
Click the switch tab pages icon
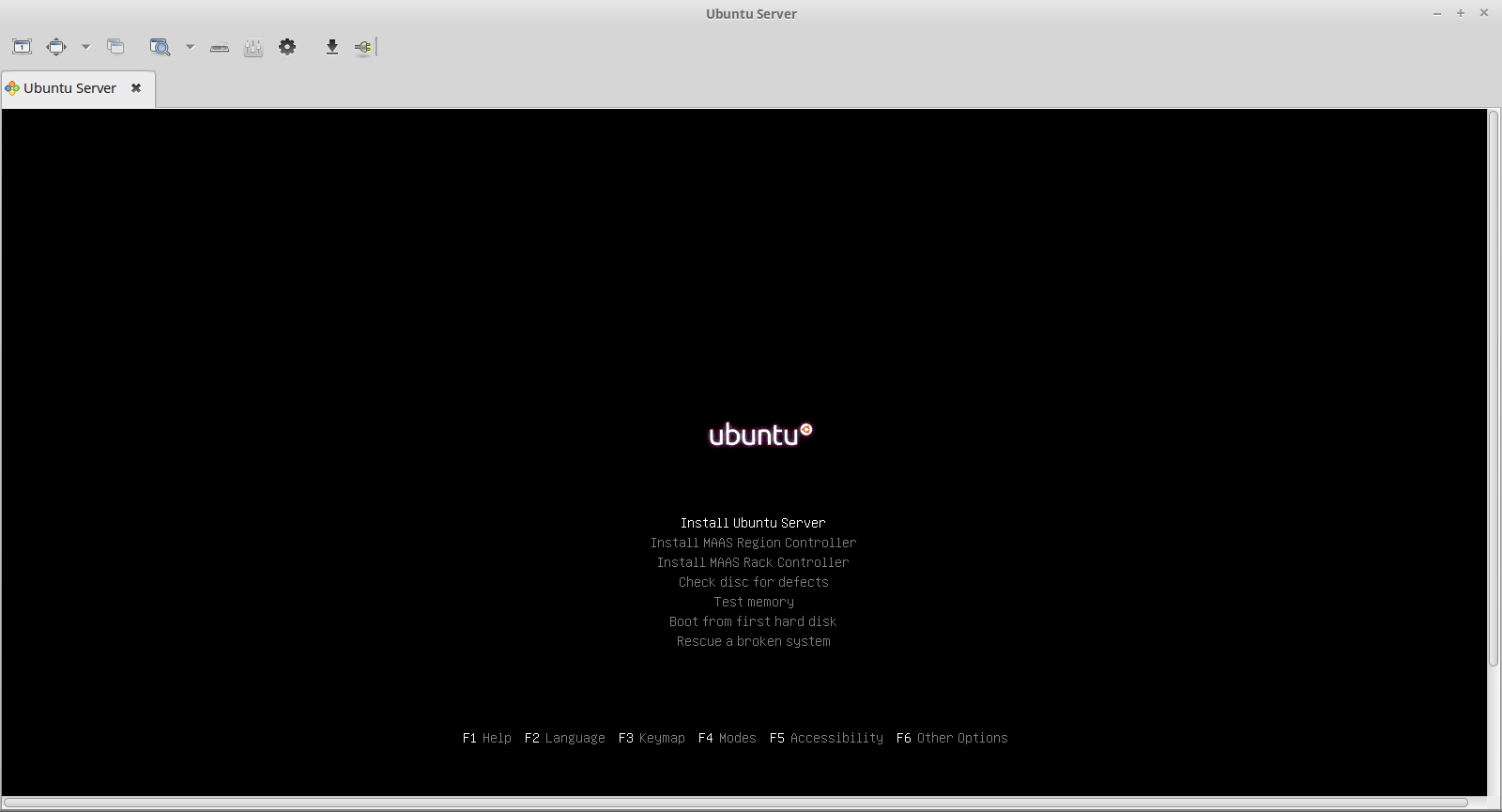[x=115, y=47]
